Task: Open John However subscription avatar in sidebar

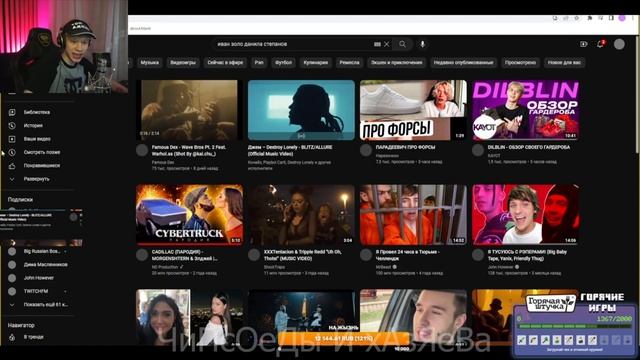Action: [x=12, y=278]
